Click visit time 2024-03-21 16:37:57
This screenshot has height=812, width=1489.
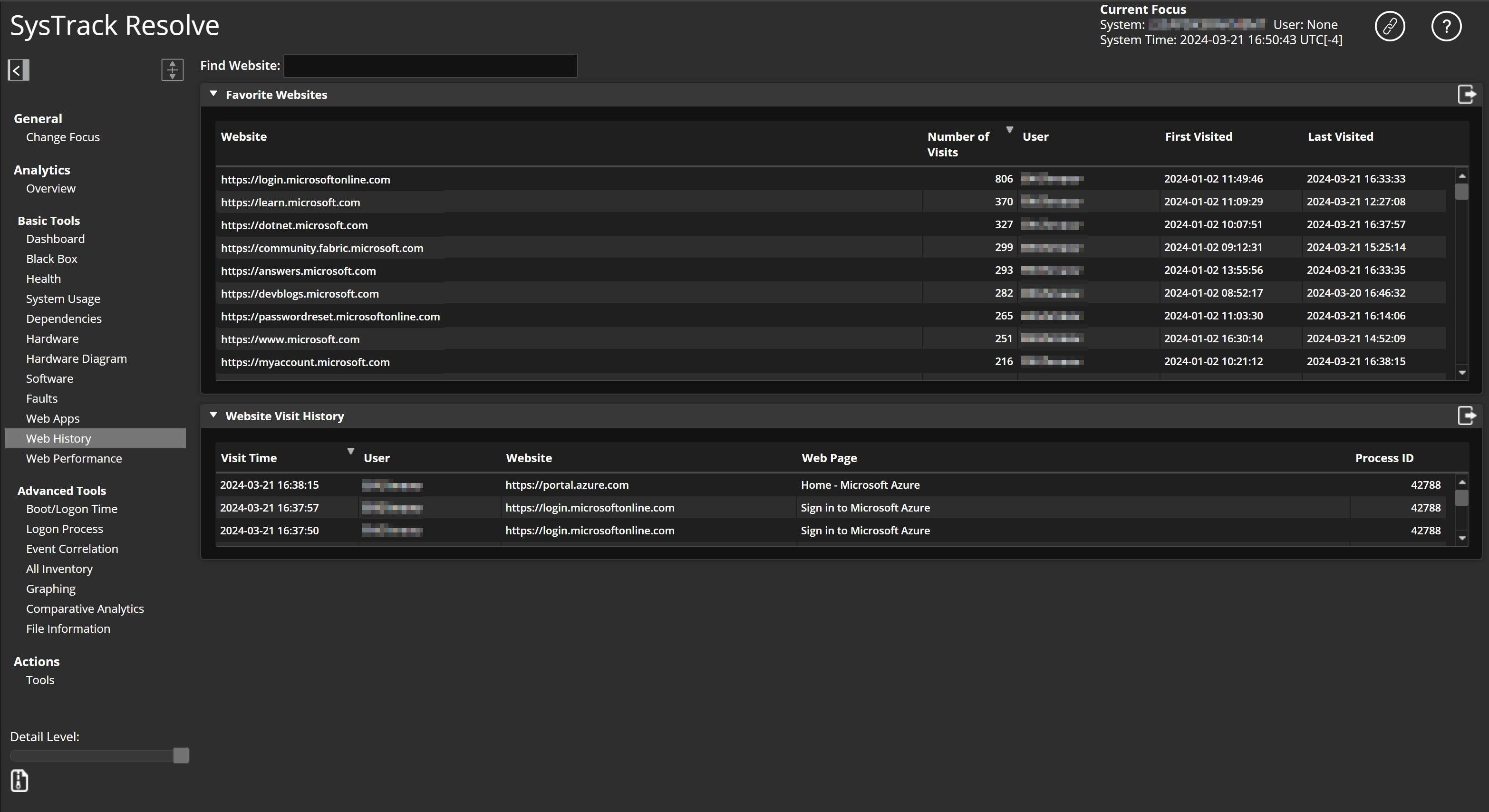pyautogui.click(x=270, y=507)
